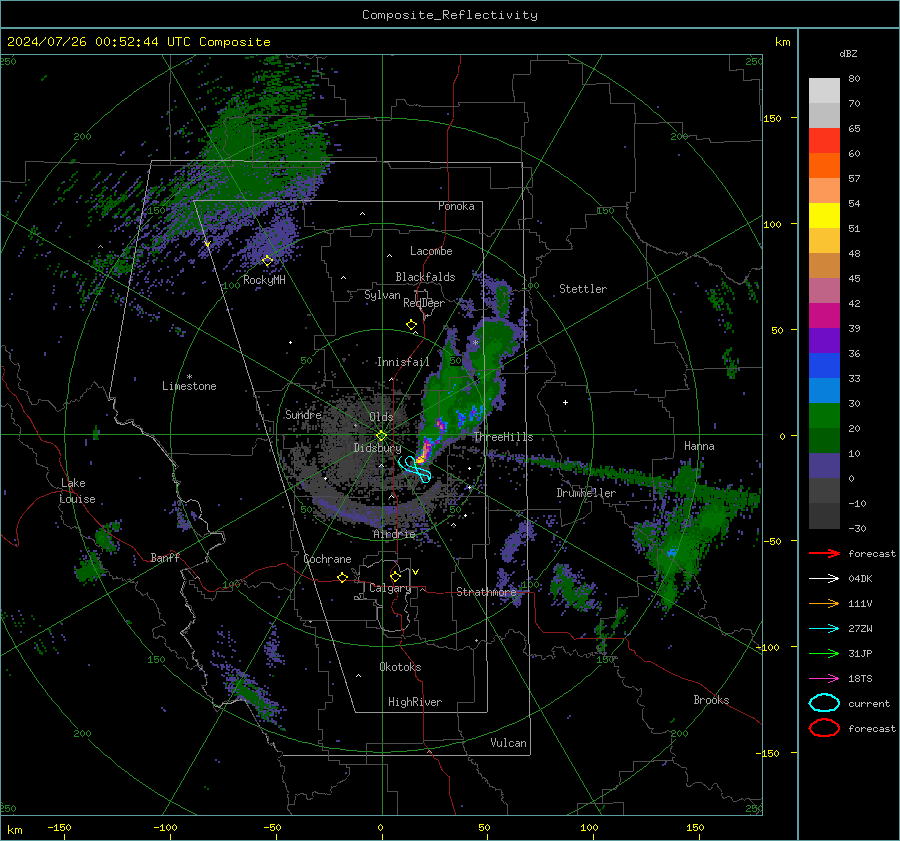
Task: Click the Sylvan label
Action: click(382, 296)
